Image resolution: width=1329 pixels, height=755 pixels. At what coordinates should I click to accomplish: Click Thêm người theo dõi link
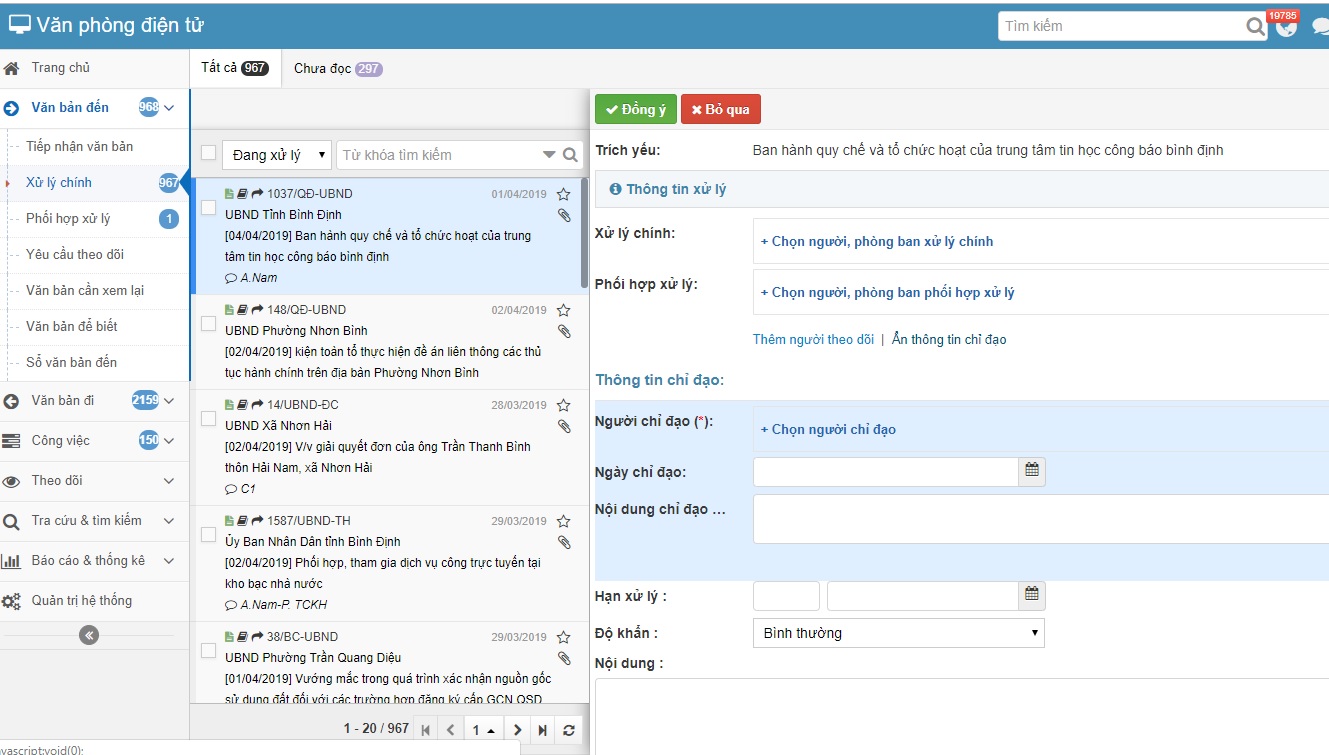(813, 339)
